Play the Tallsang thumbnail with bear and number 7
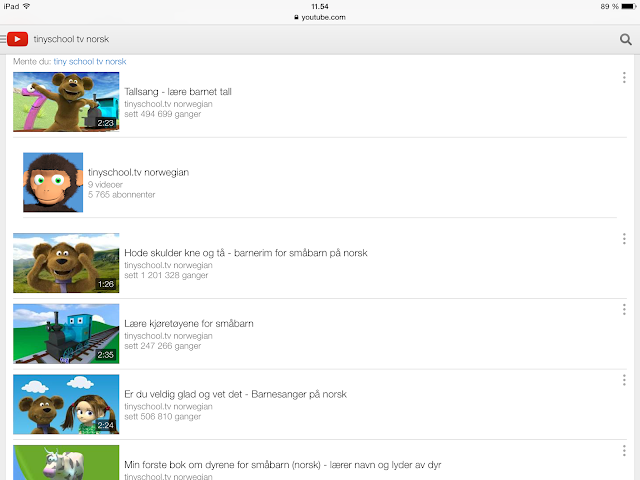The width and height of the screenshot is (640, 480). point(66,102)
